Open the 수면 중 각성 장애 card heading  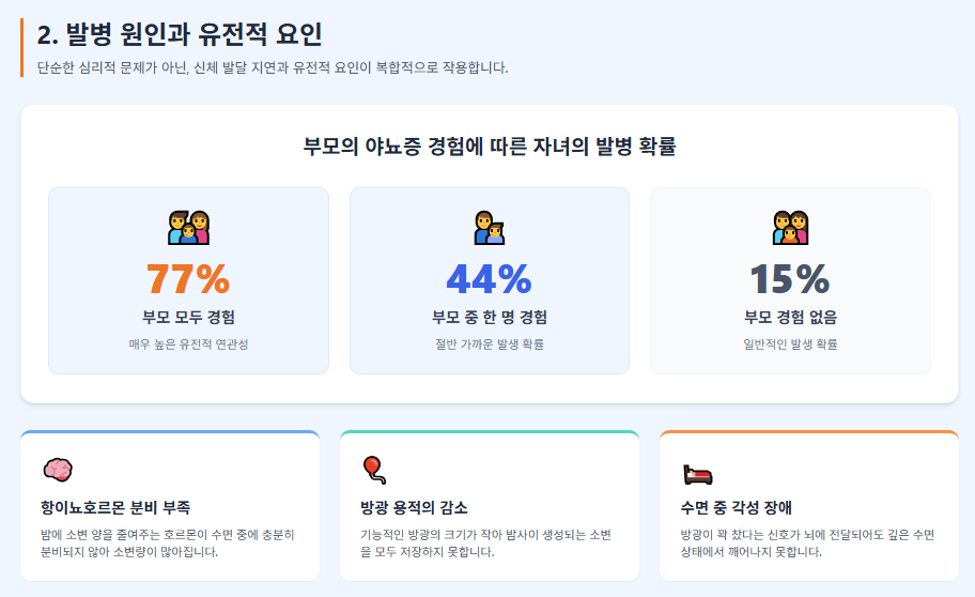(736, 507)
